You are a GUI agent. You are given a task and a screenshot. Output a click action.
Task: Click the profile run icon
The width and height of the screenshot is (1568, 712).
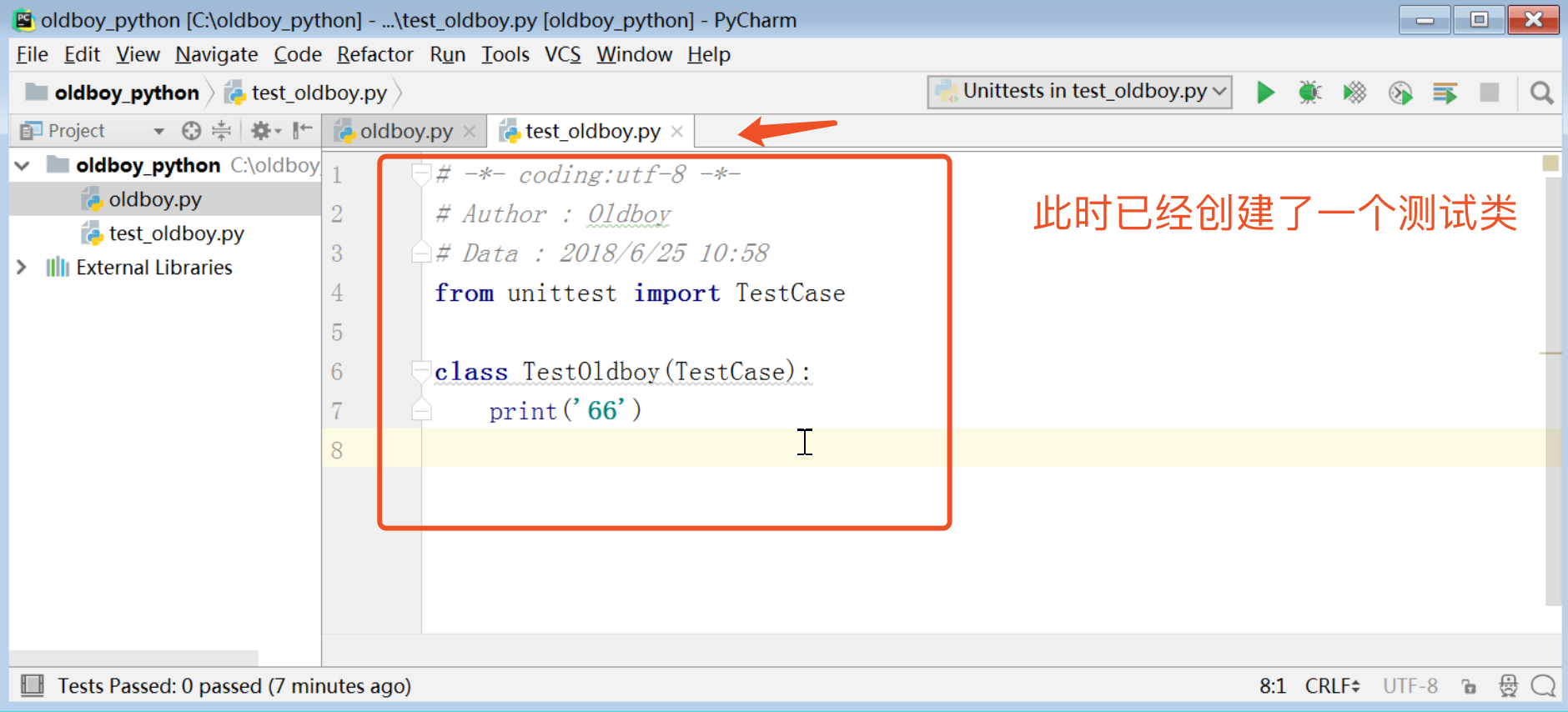[1400, 93]
